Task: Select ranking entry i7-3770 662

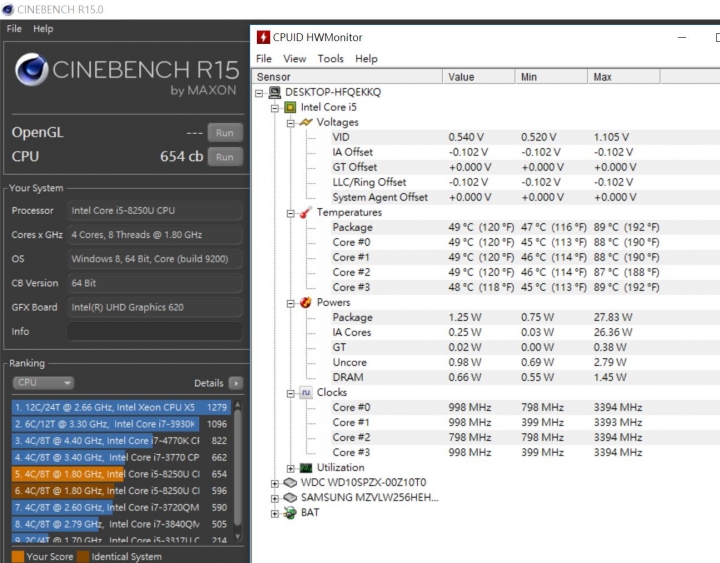Action: pyautogui.click(x=120, y=457)
